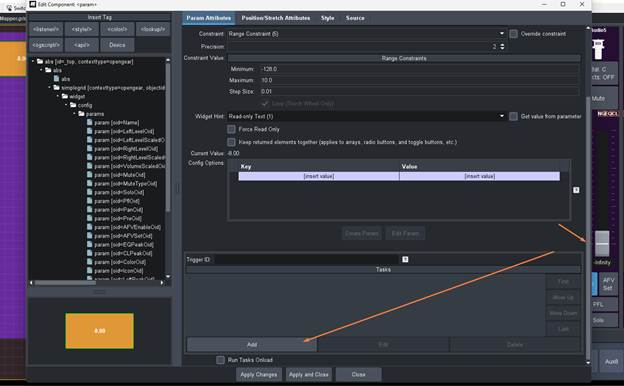Enable the Override constraint checkbox

[513, 34]
